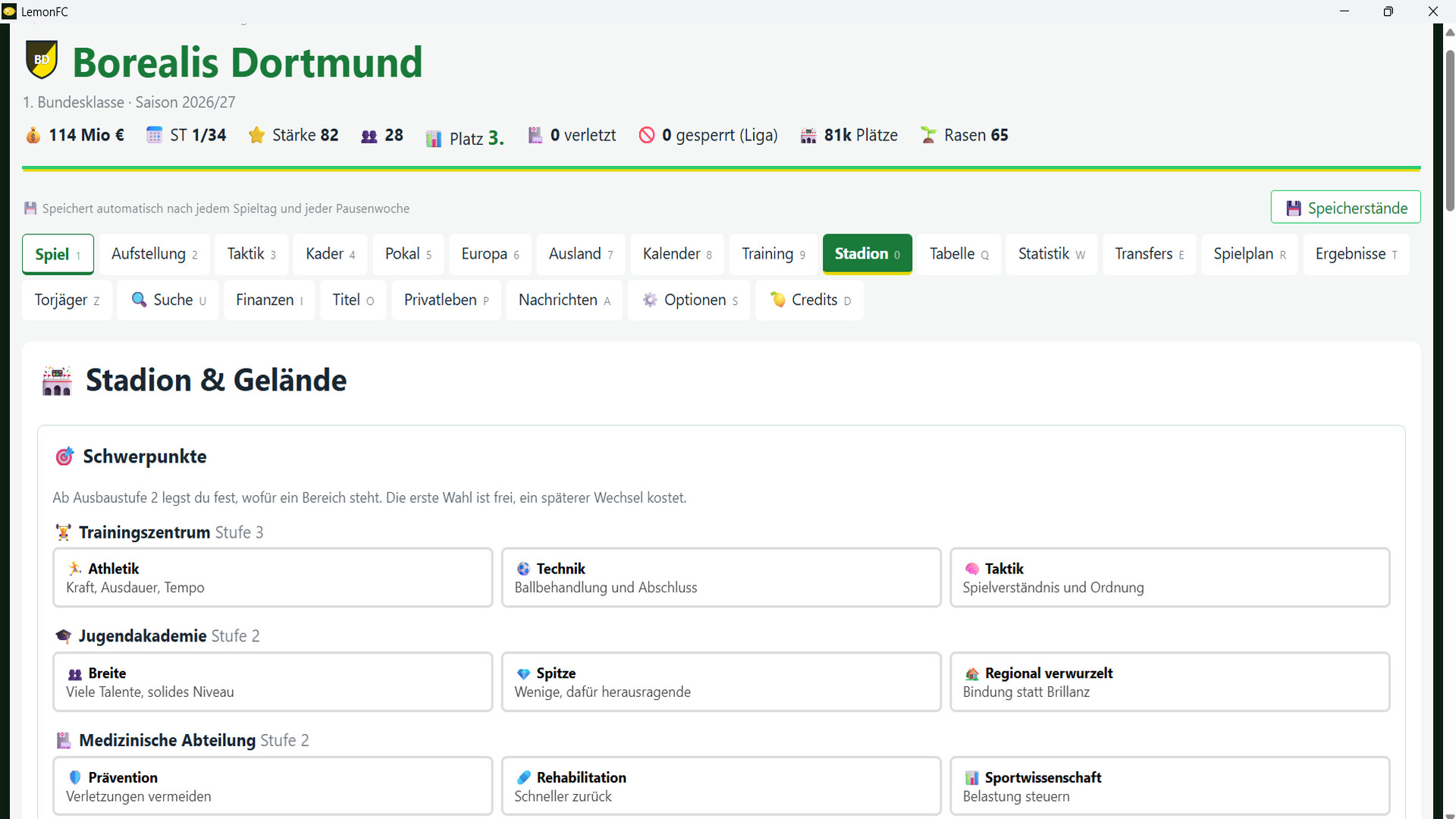Click the LemonFC app icon in title bar
Screen dimensions: 1456x819
coord(9,11)
